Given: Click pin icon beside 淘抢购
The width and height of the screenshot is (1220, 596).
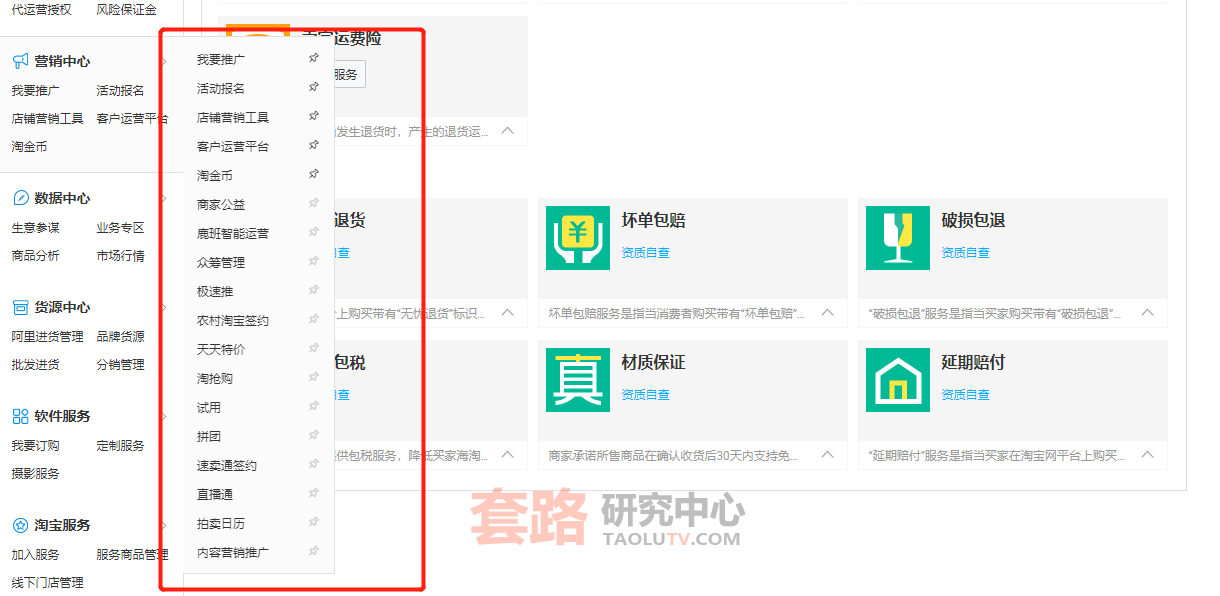Looking at the screenshot, I should (313, 378).
